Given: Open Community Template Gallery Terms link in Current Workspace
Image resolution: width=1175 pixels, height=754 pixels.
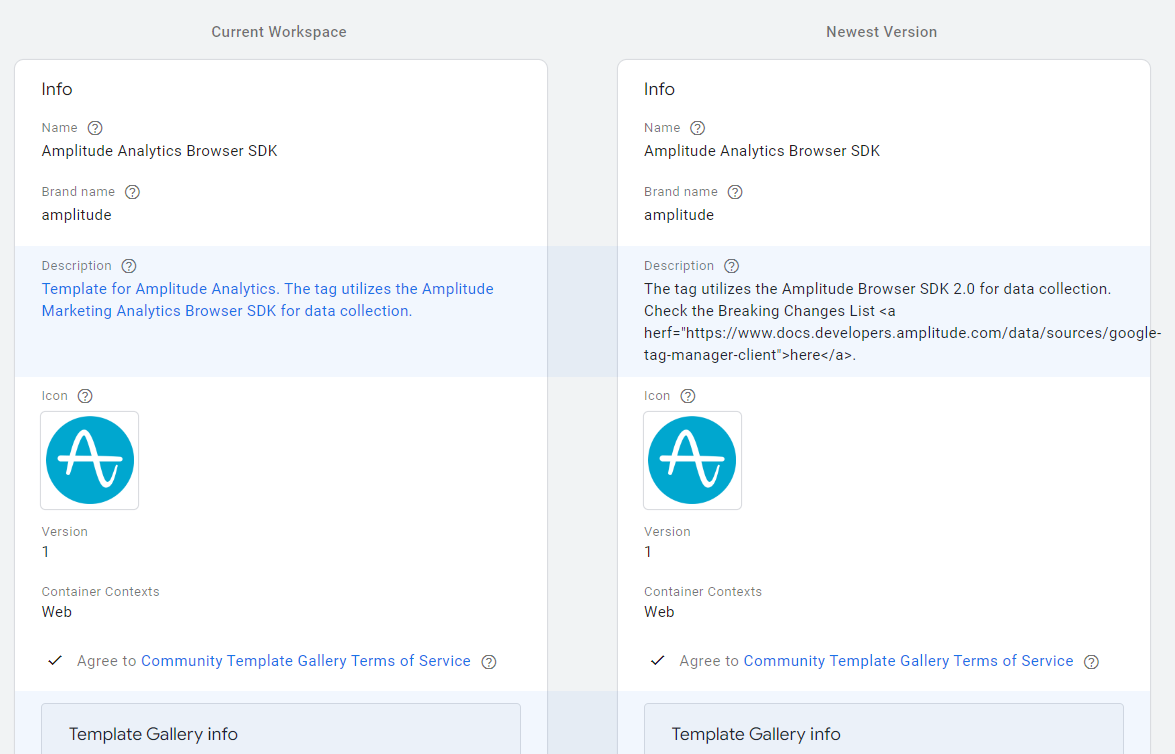Looking at the screenshot, I should (305, 661).
